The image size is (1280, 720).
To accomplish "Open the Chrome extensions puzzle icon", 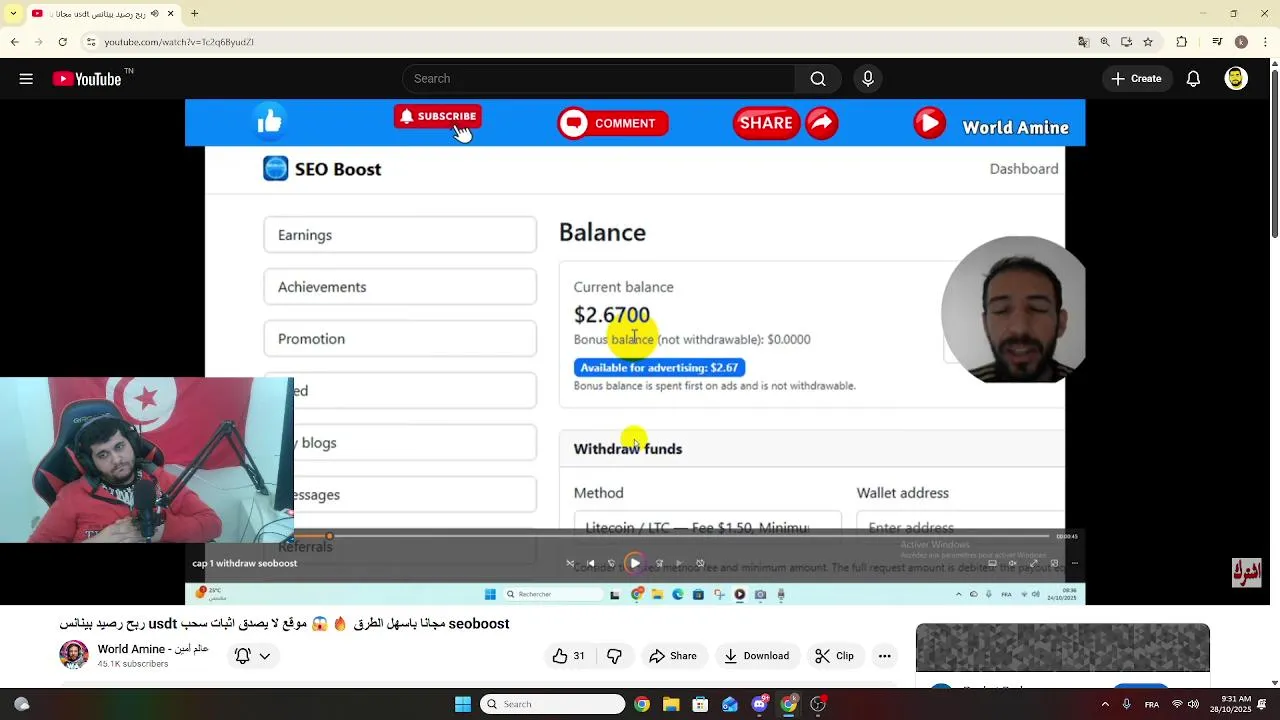I will (x=1182, y=42).
